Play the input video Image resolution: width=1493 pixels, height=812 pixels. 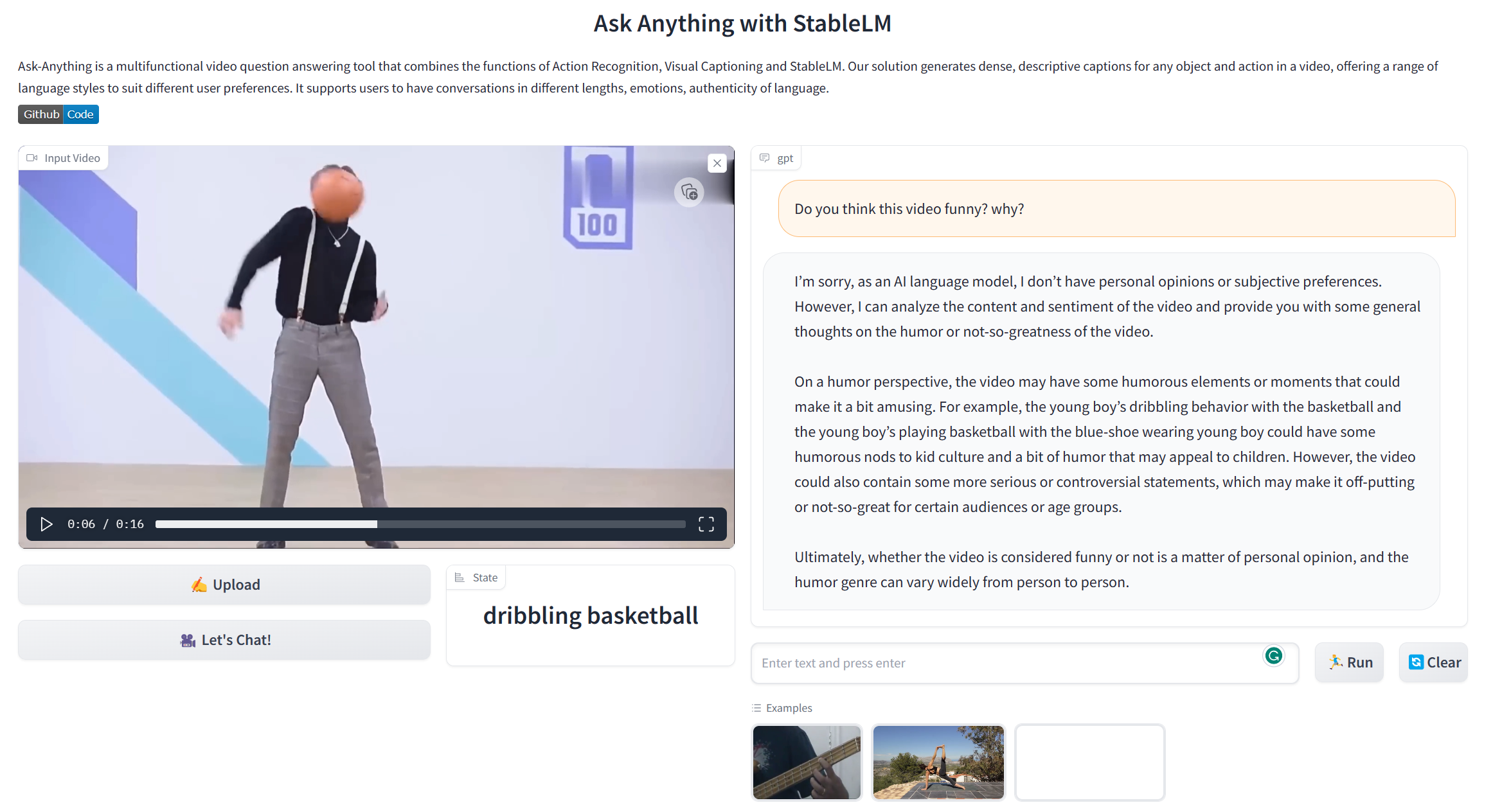click(x=46, y=524)
